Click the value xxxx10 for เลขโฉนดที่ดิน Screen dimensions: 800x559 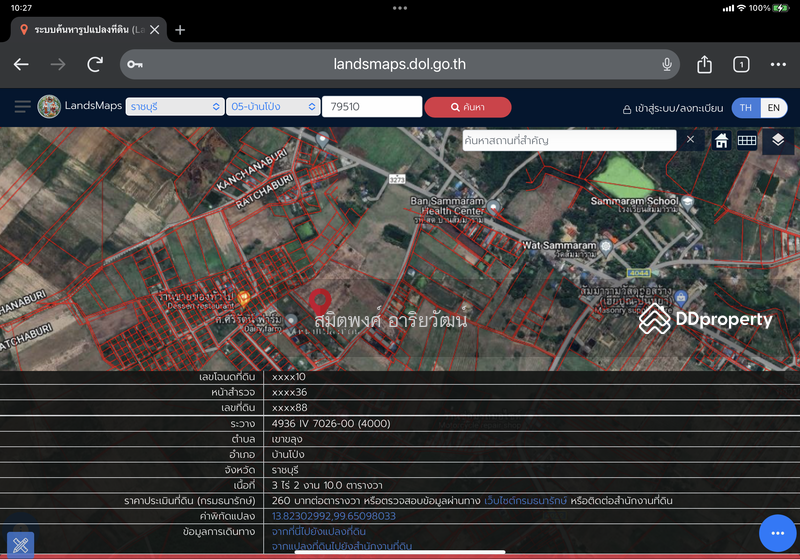pos(289,377)
